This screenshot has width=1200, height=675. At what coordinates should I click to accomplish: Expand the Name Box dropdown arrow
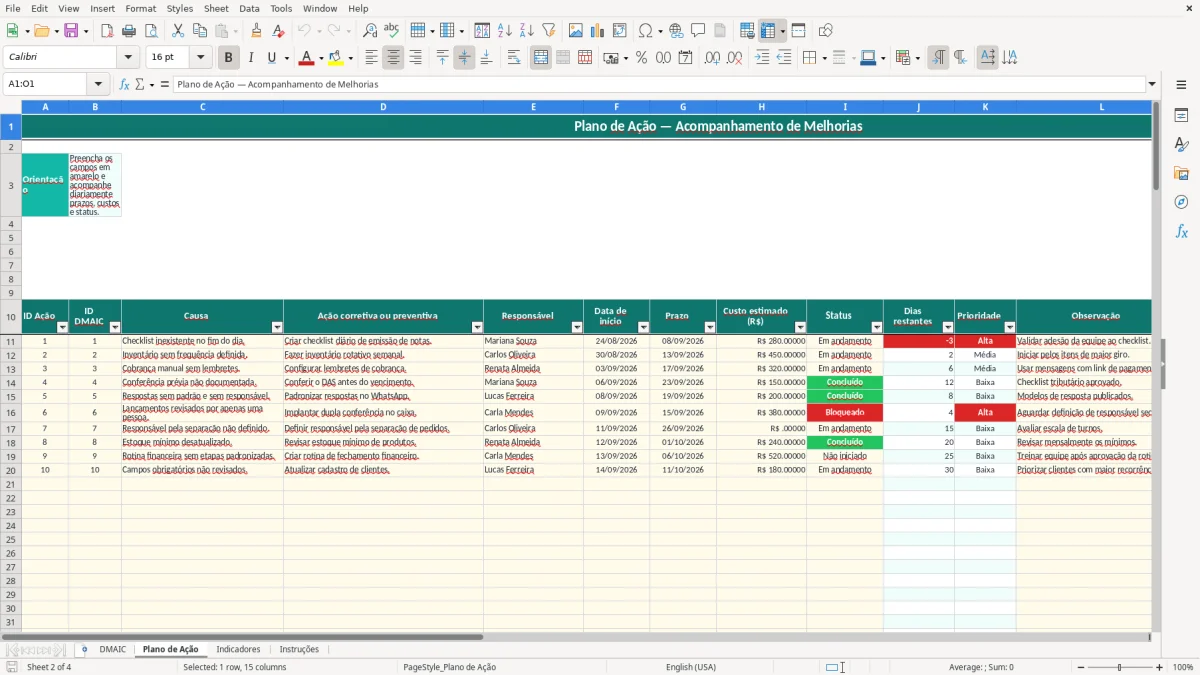(x=98, y=84)
